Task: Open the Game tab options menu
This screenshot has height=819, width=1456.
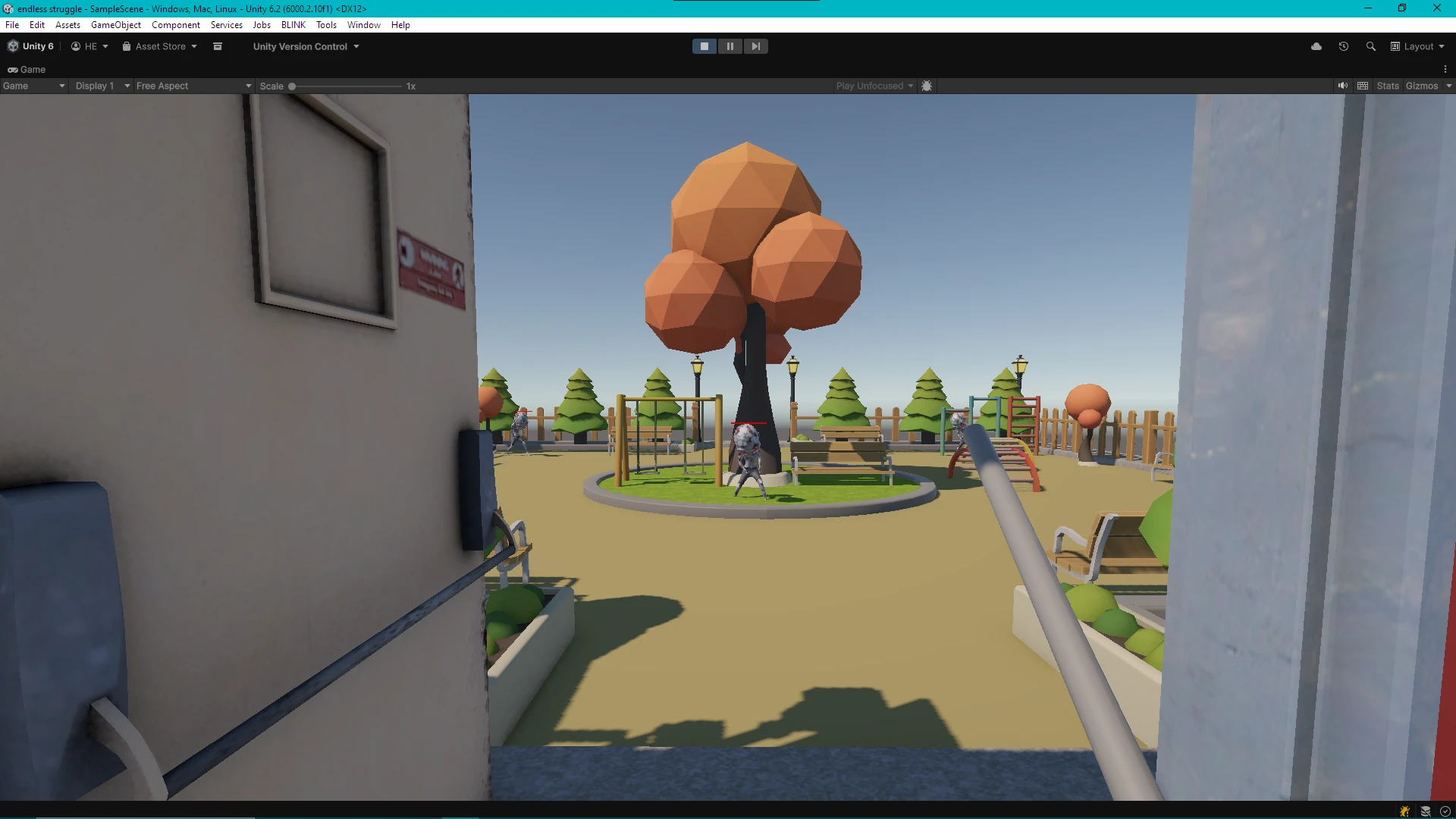Action: (x=1445, y=69)
